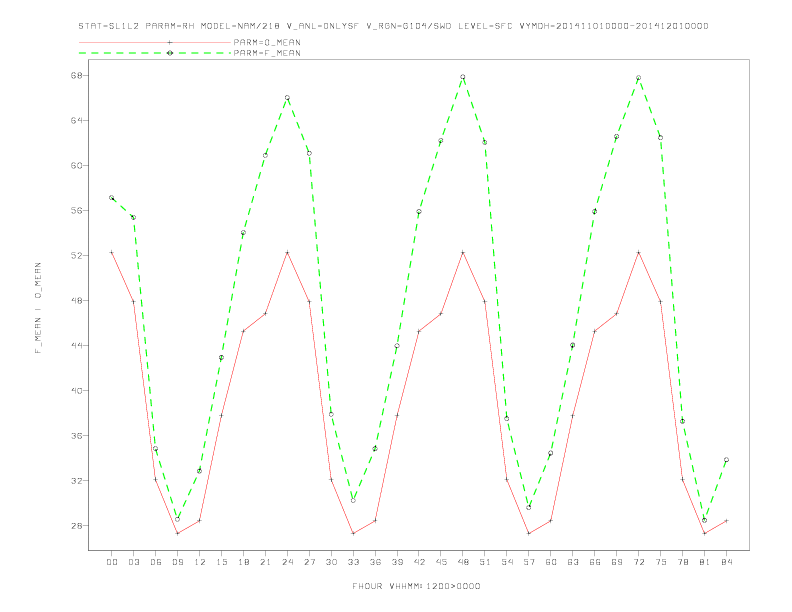Select green F_MEAN peak marker at hour 72
The width and height of the screenshot is (792, 612).
pyautogui.click(x=638, y=78)
